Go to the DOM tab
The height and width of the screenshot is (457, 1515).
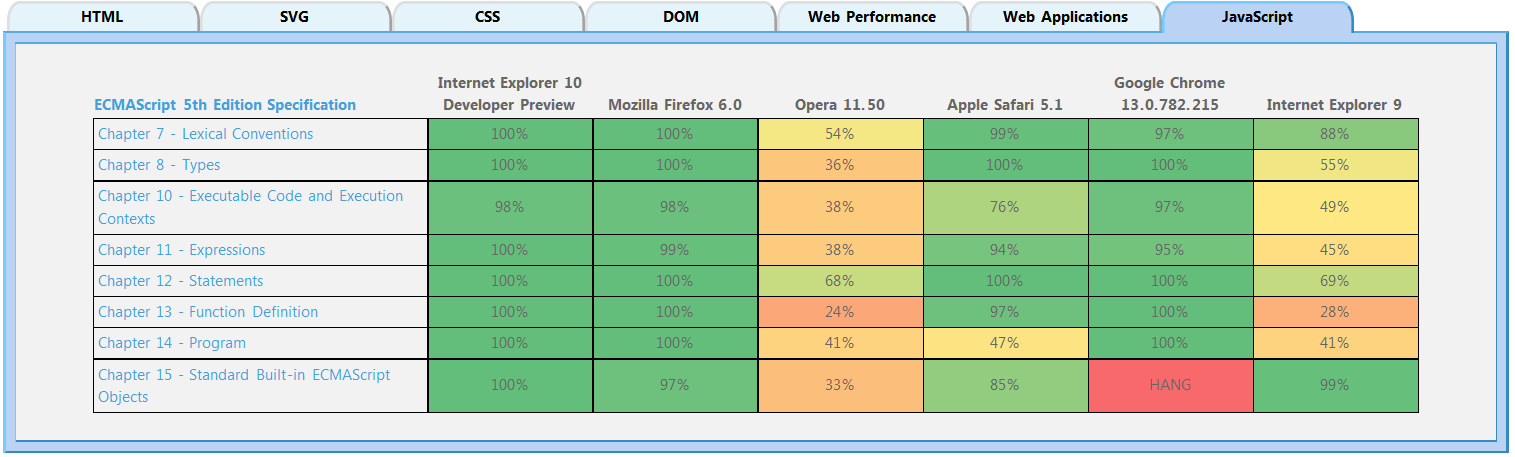click(x=680, y=17)
